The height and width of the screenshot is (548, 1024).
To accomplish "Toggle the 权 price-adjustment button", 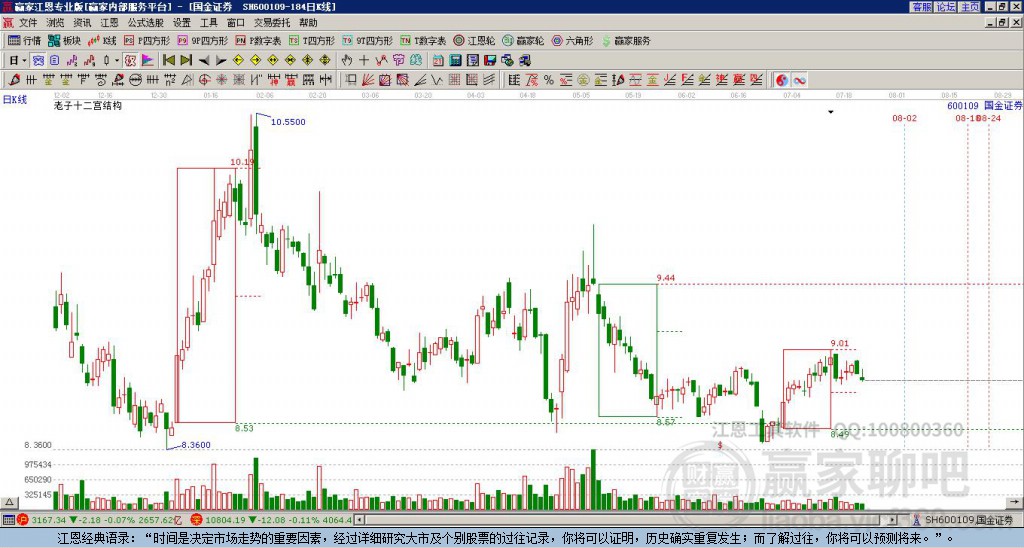I will [x=130, y=61].
